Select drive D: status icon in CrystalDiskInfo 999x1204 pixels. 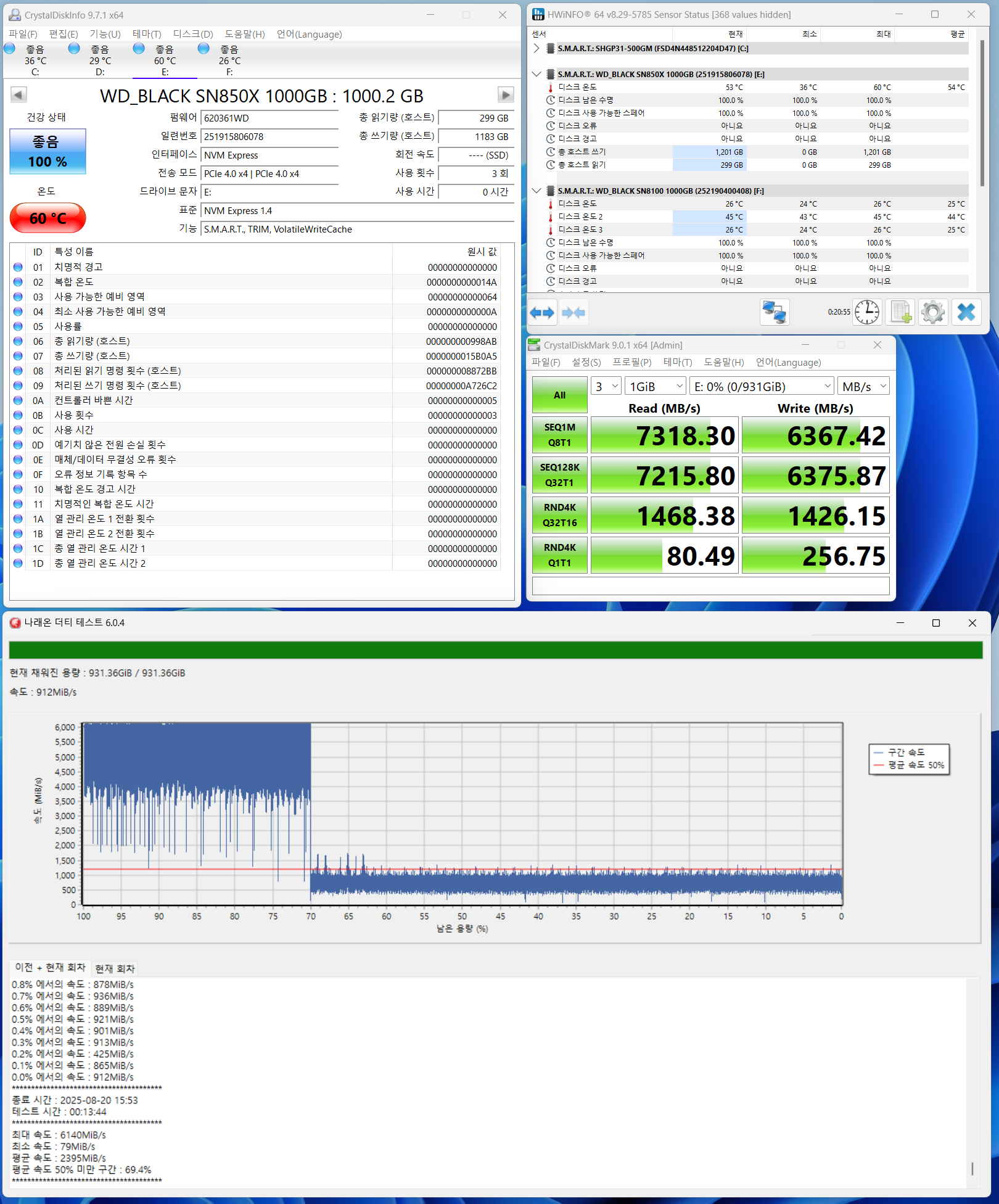[x=74, y=49]
